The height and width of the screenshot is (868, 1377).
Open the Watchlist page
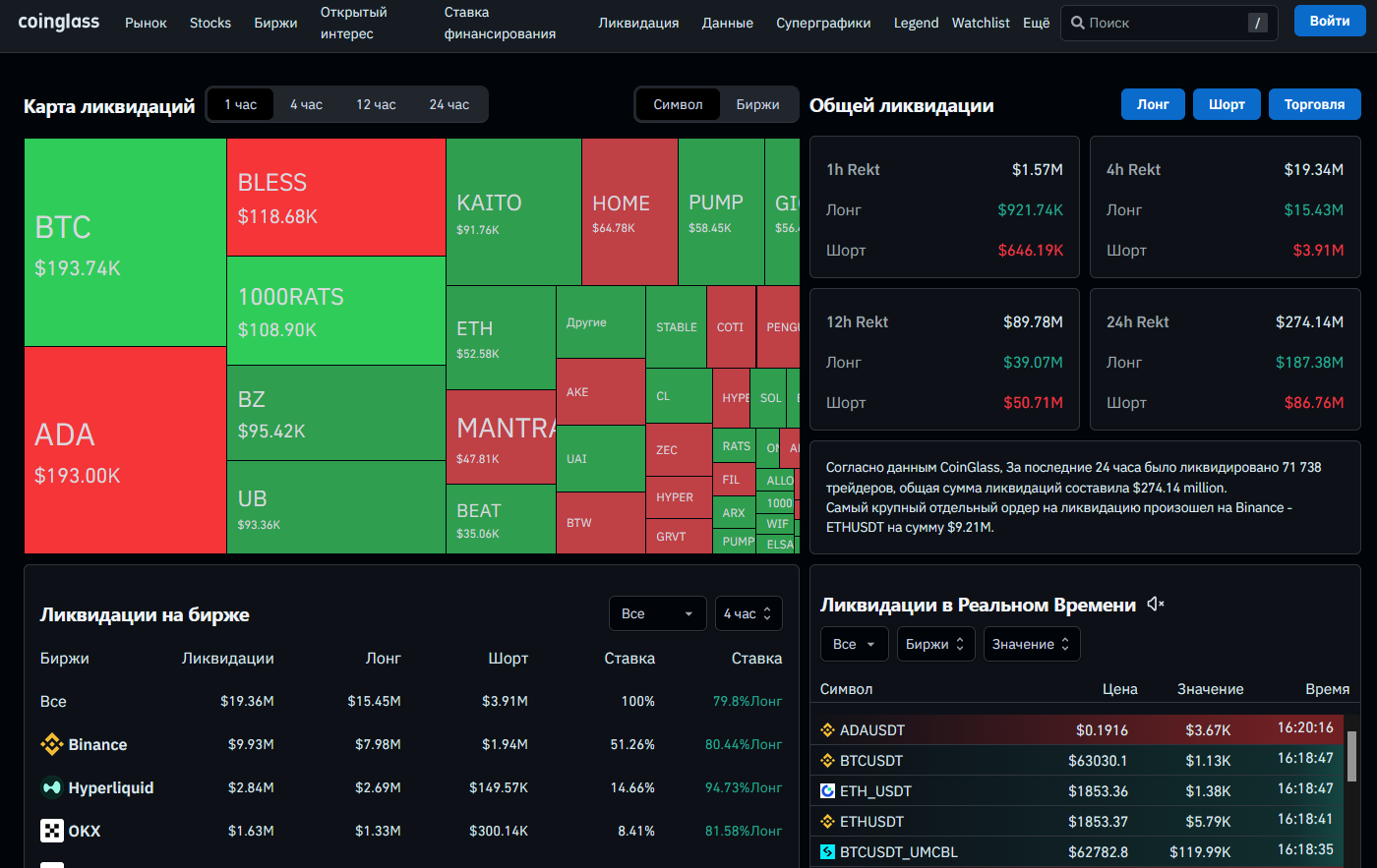(x=981, y=23)
